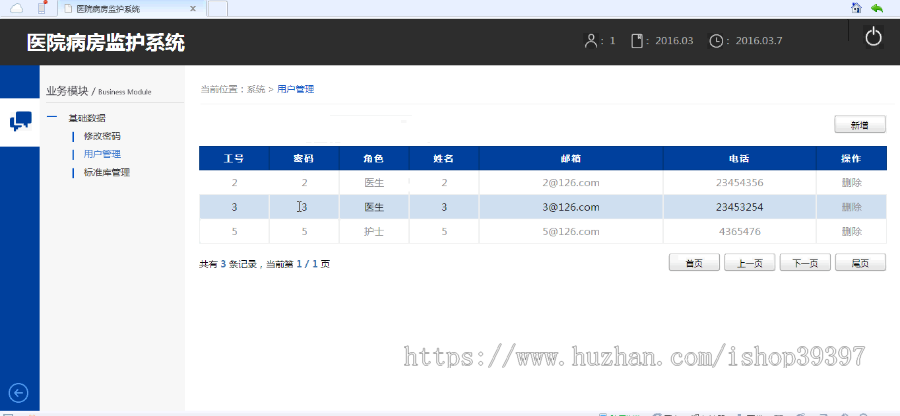Click the 新增 button
The width and height of the screenshot is (900, 416).
point(860,125)
